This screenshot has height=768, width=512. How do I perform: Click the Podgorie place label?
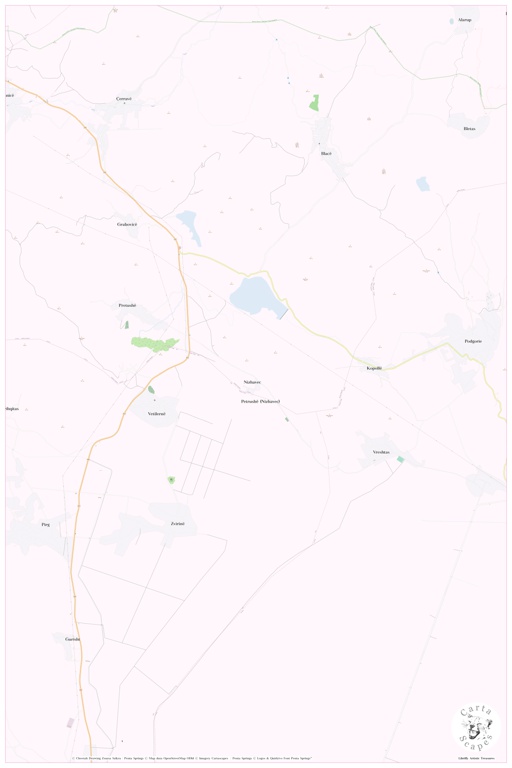click(x=473, y=341)
